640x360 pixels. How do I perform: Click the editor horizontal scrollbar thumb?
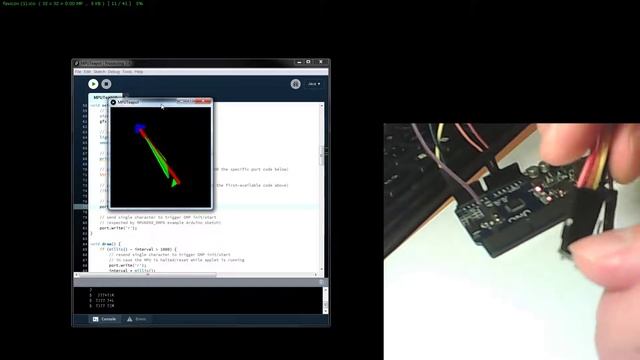(148, 275)
